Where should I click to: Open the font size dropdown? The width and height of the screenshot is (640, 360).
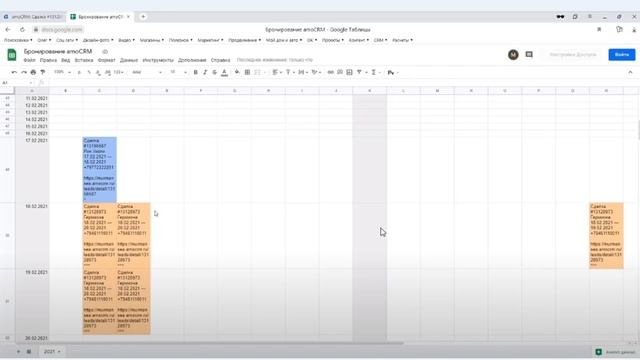[178, 72]
